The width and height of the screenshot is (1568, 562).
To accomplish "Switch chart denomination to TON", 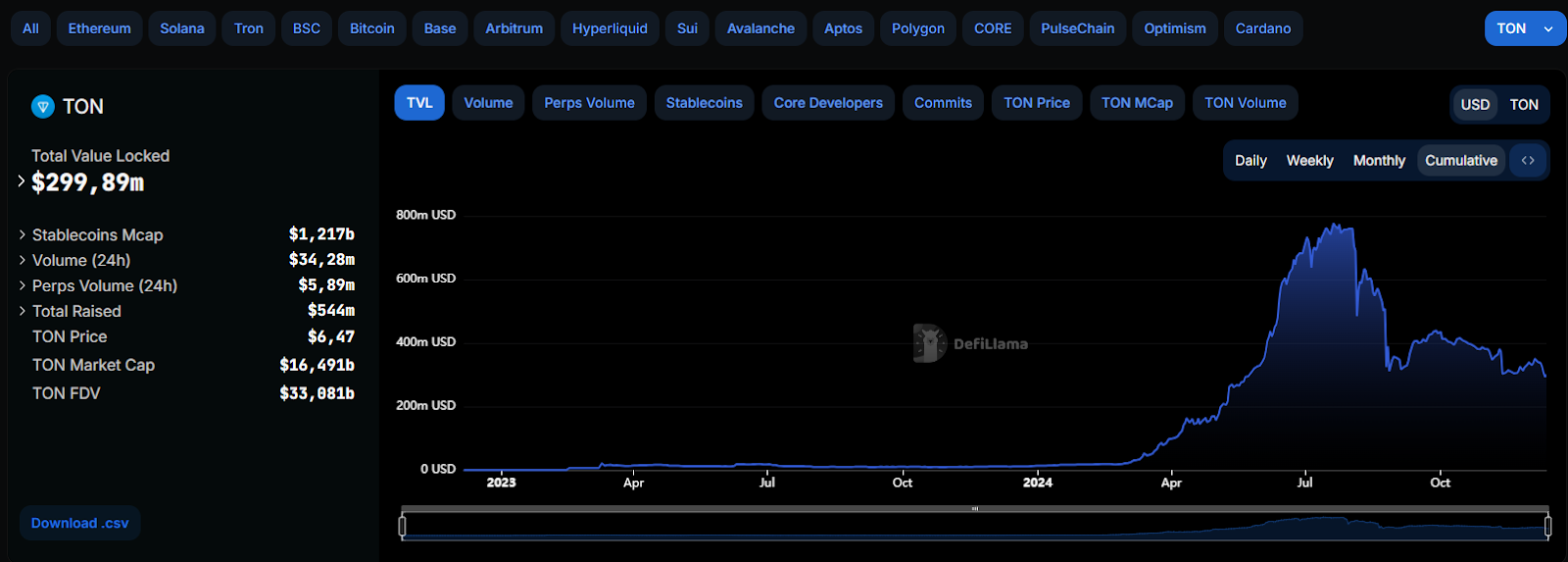I will [x=1524, y=105].
